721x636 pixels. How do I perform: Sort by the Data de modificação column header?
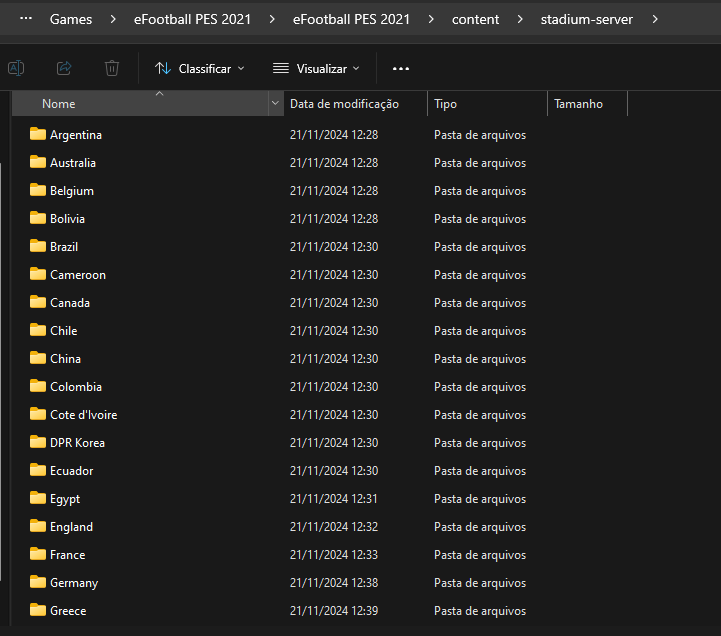[344, 104]
